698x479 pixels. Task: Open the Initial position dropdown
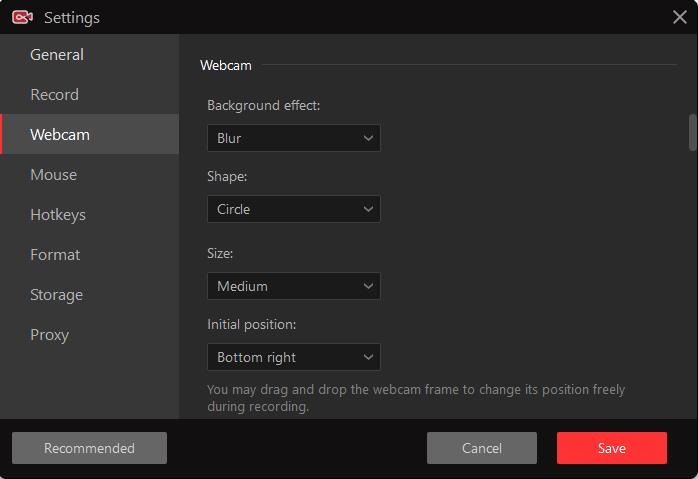[293, 357]
